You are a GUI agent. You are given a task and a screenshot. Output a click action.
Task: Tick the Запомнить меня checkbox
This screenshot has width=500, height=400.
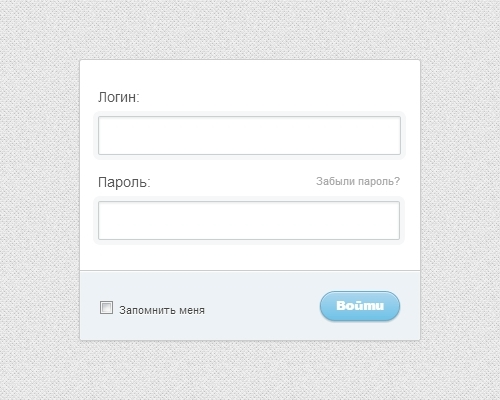pos(106,307)
